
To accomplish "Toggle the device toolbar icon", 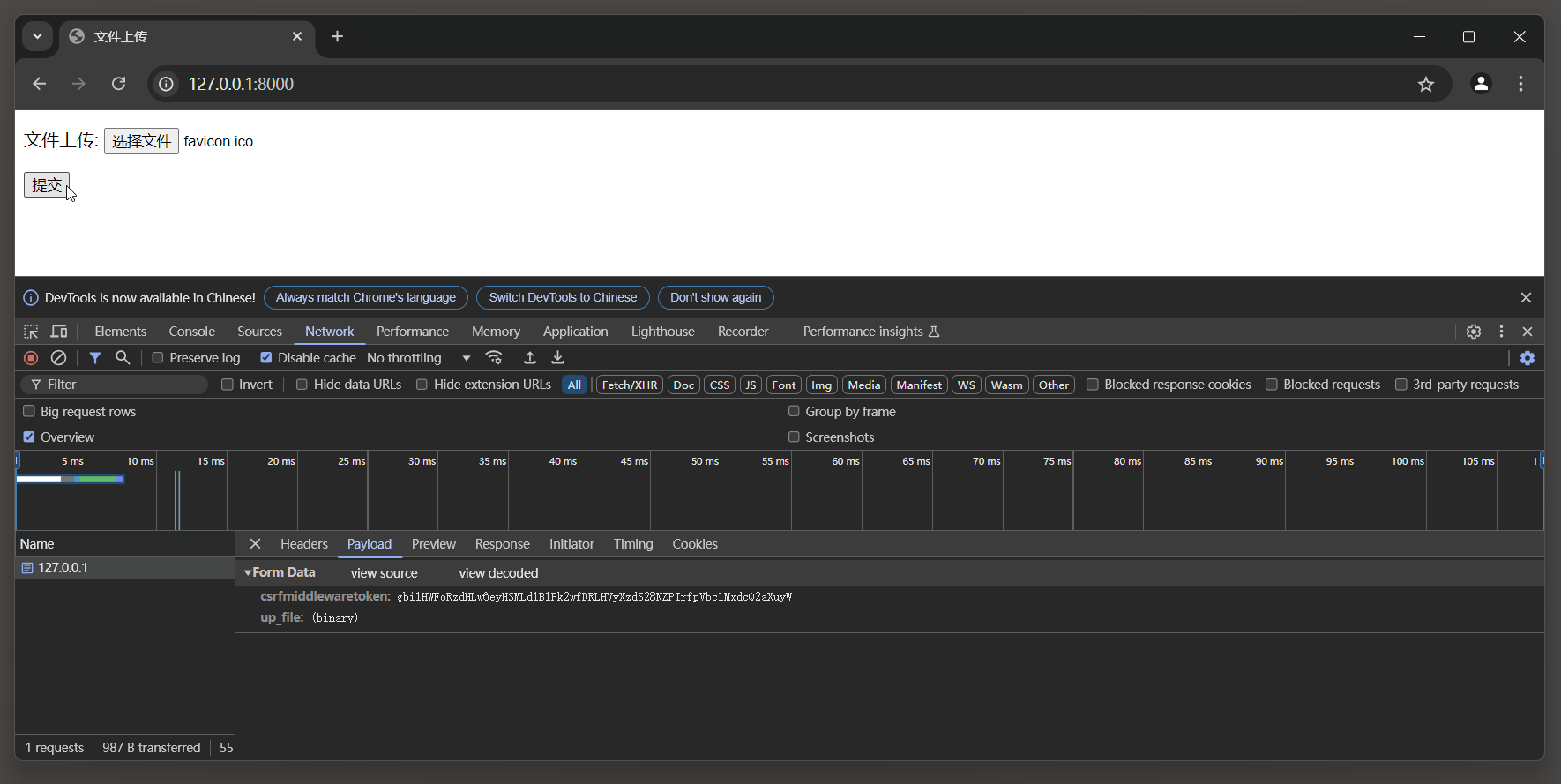I will tap(59, 332).
